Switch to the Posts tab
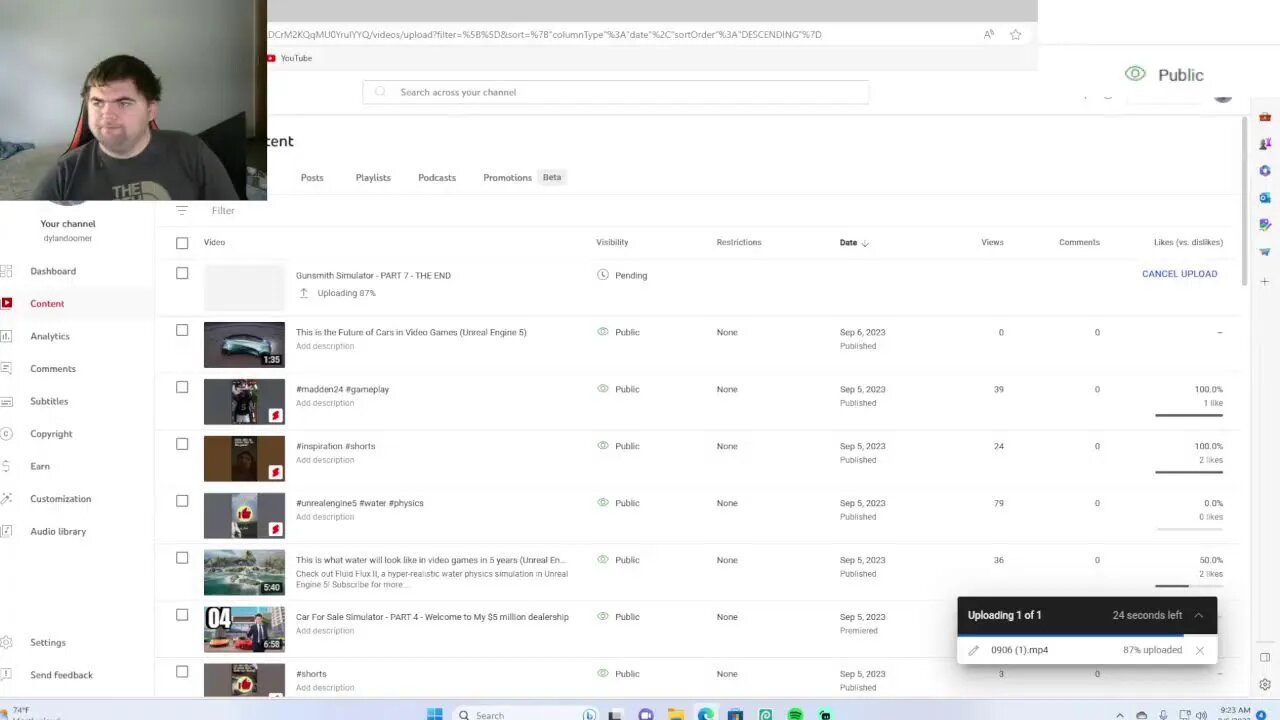This screenshot has height=720, width=1280. point(312,177)
